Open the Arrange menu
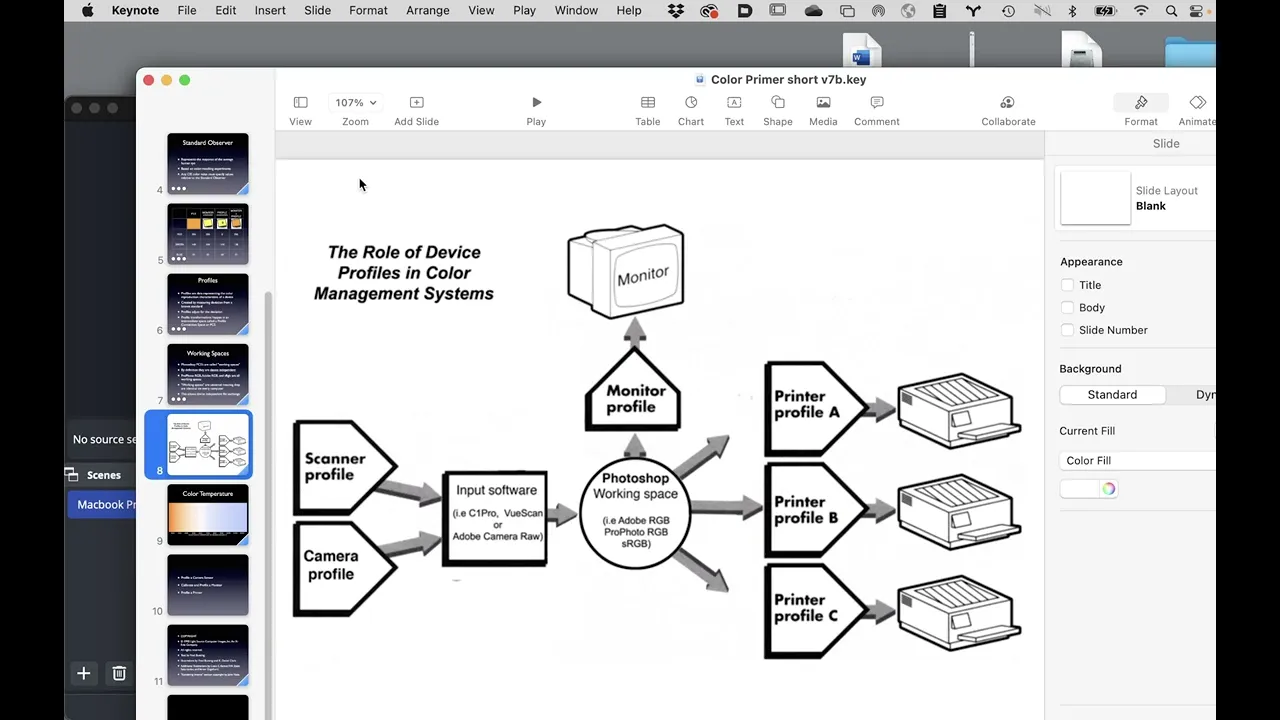 pos(428,10)
